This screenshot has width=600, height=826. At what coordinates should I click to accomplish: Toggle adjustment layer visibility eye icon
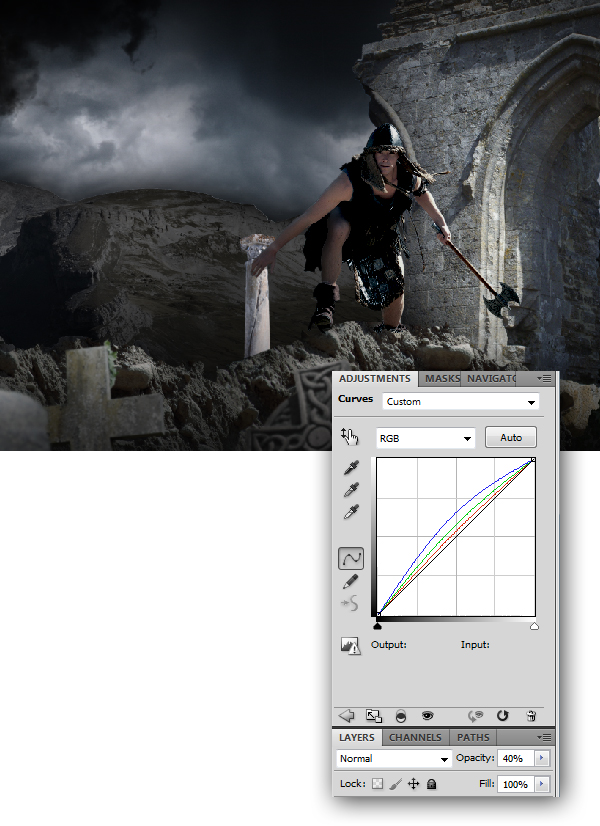[x=427, y=715]
